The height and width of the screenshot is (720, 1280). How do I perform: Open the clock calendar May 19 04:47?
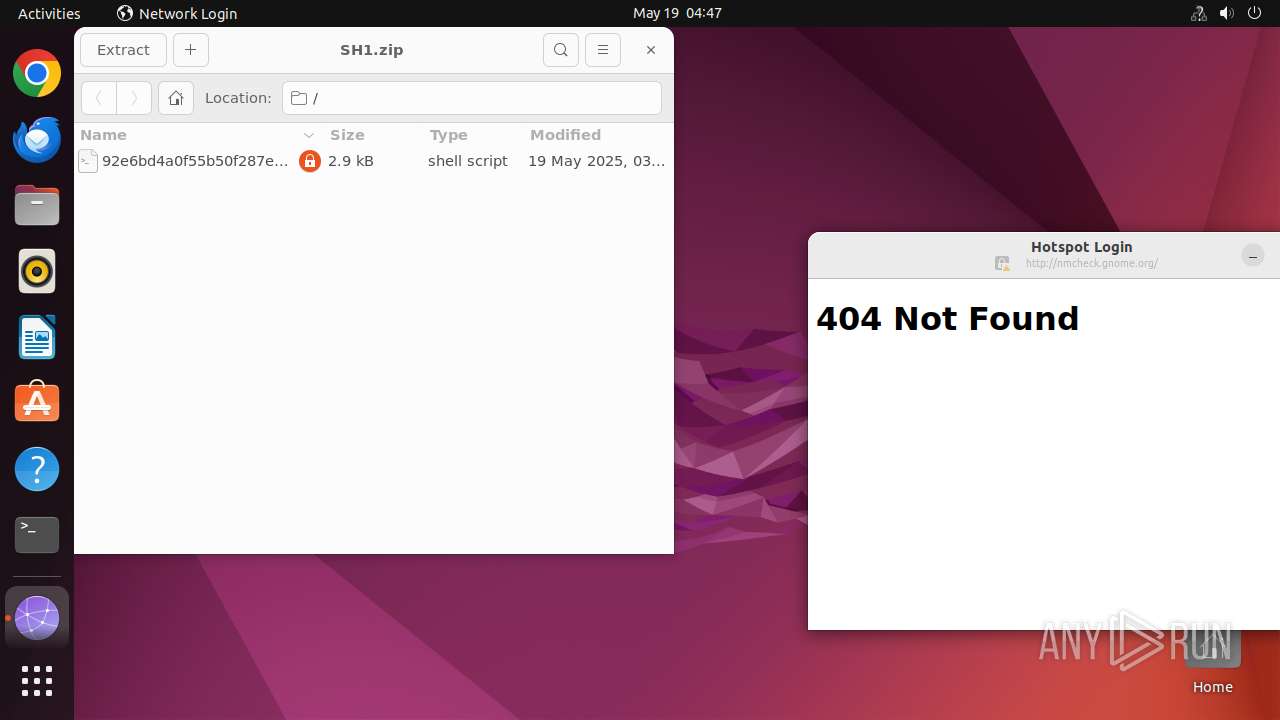point(677,14)
